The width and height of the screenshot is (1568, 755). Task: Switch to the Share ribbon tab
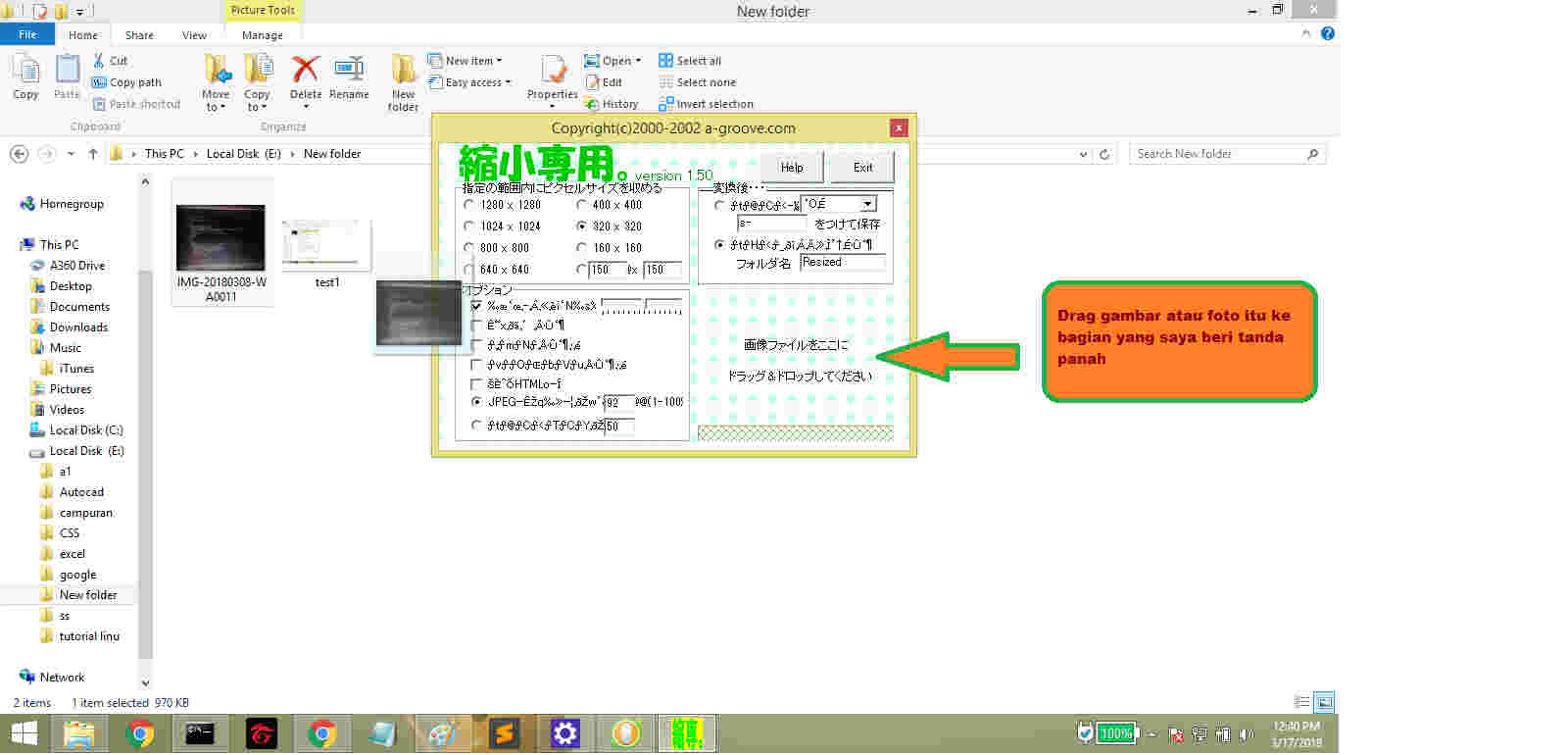pos(139,35)
